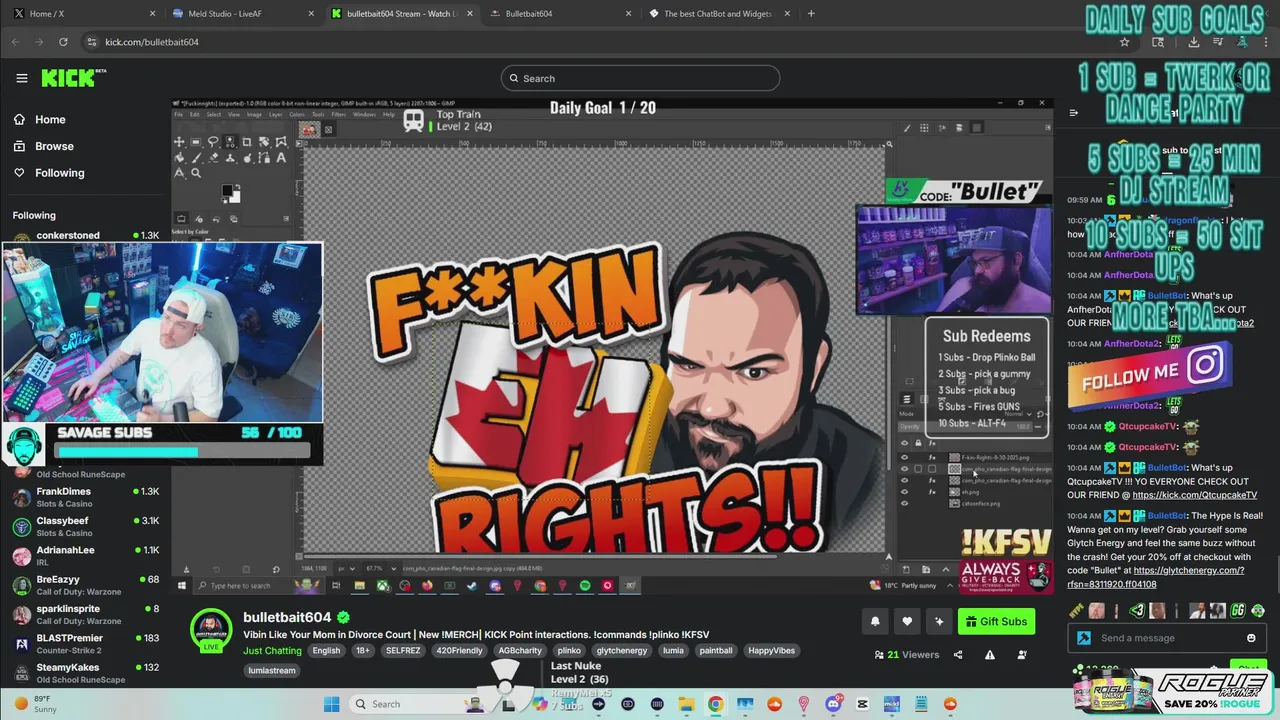This screenshot has width=1280, height=720.
Task: Click the bulletbait604 streamer avatar
Action: (x=211, y=630)
